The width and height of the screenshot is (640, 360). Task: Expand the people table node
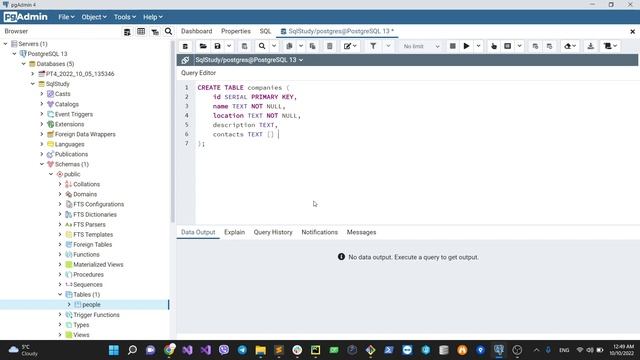(x=69, y=304)
